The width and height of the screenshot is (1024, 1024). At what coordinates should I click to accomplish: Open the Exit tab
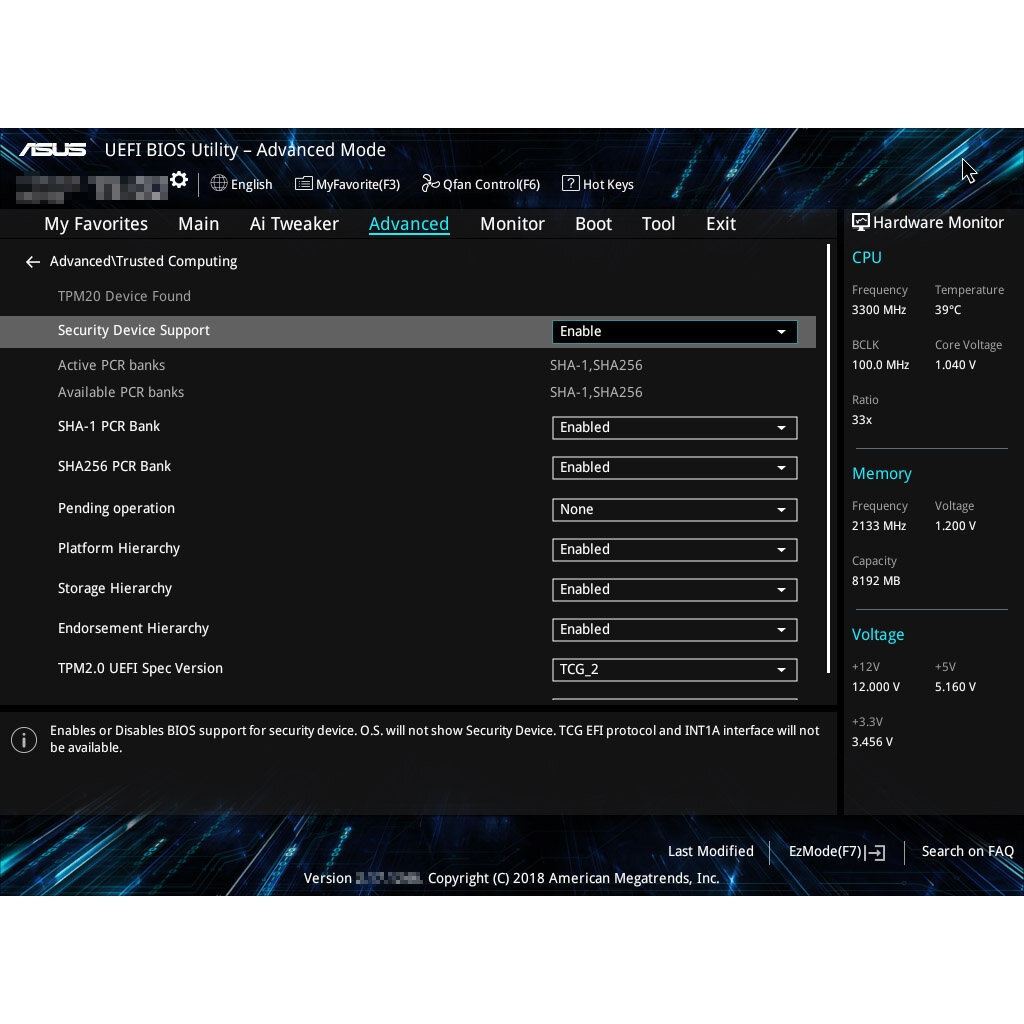tap(721, 224)
